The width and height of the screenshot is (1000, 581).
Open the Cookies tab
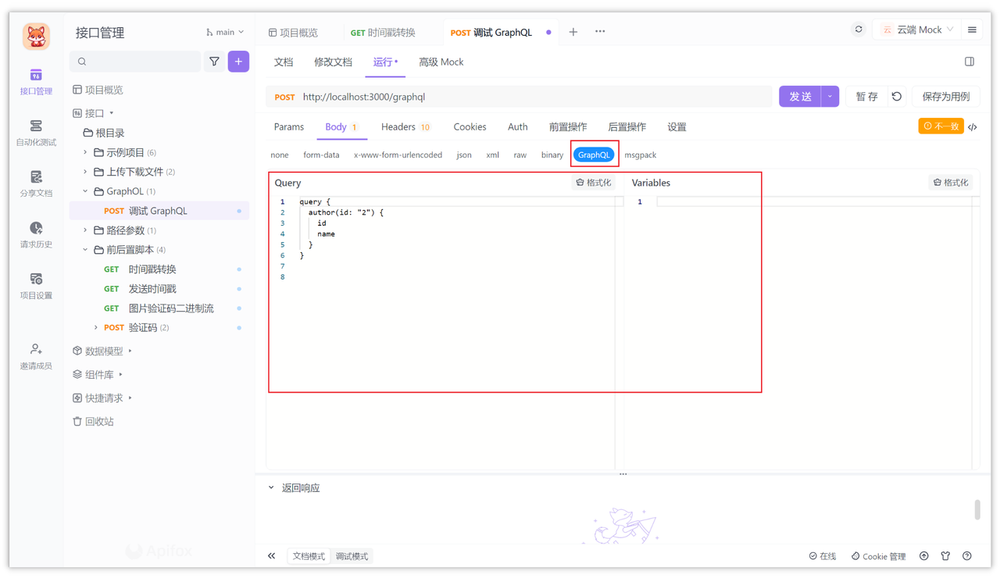(x=470, y=127)
